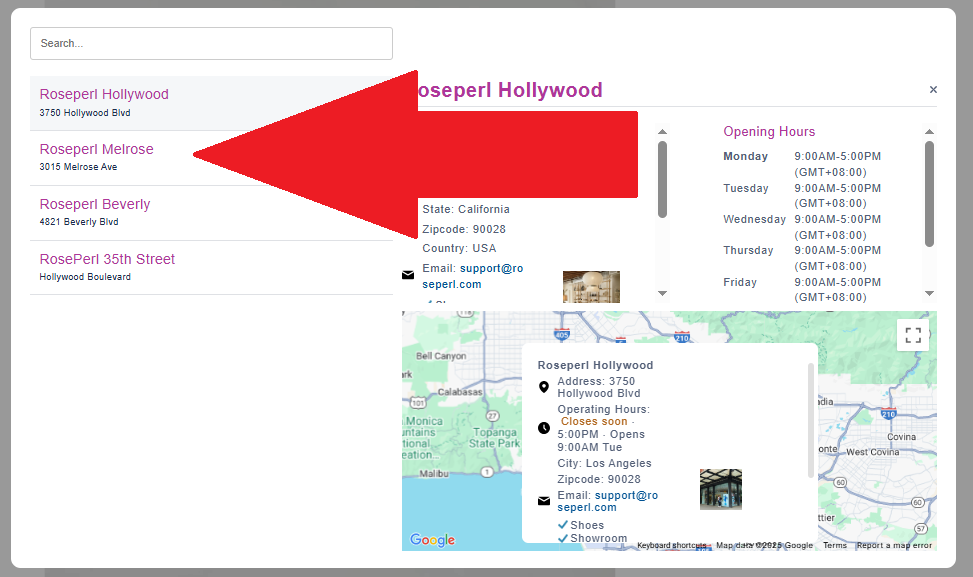Image resolution: width=973 pixels, height=577 pixels.
Task: Click the envelope icon in store details
Action: pyautogui.click(x=408, y=275)
